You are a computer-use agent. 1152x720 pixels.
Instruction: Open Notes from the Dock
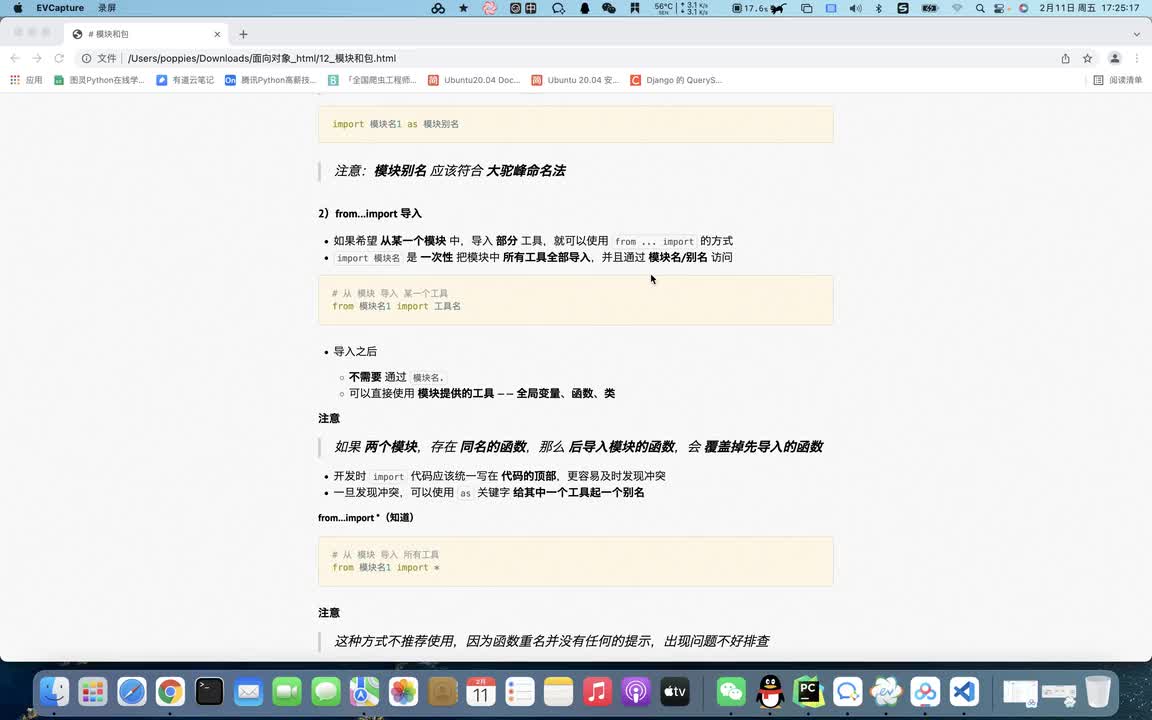point(558,691)
